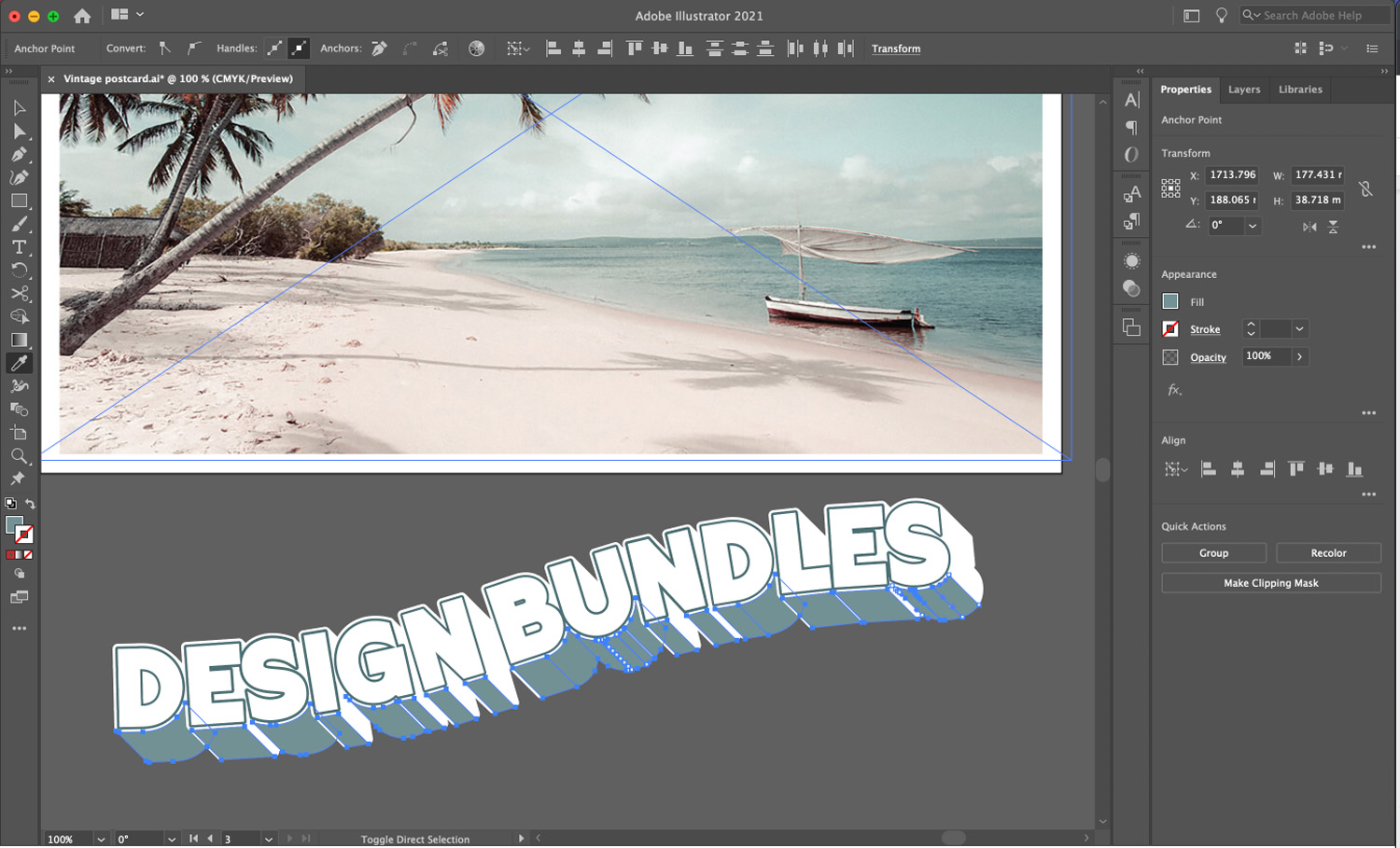Screen dimensions: 1400x848
Task: Open Edit Toolbar three dots at toolbar bottom
Action: click(19, 629)
